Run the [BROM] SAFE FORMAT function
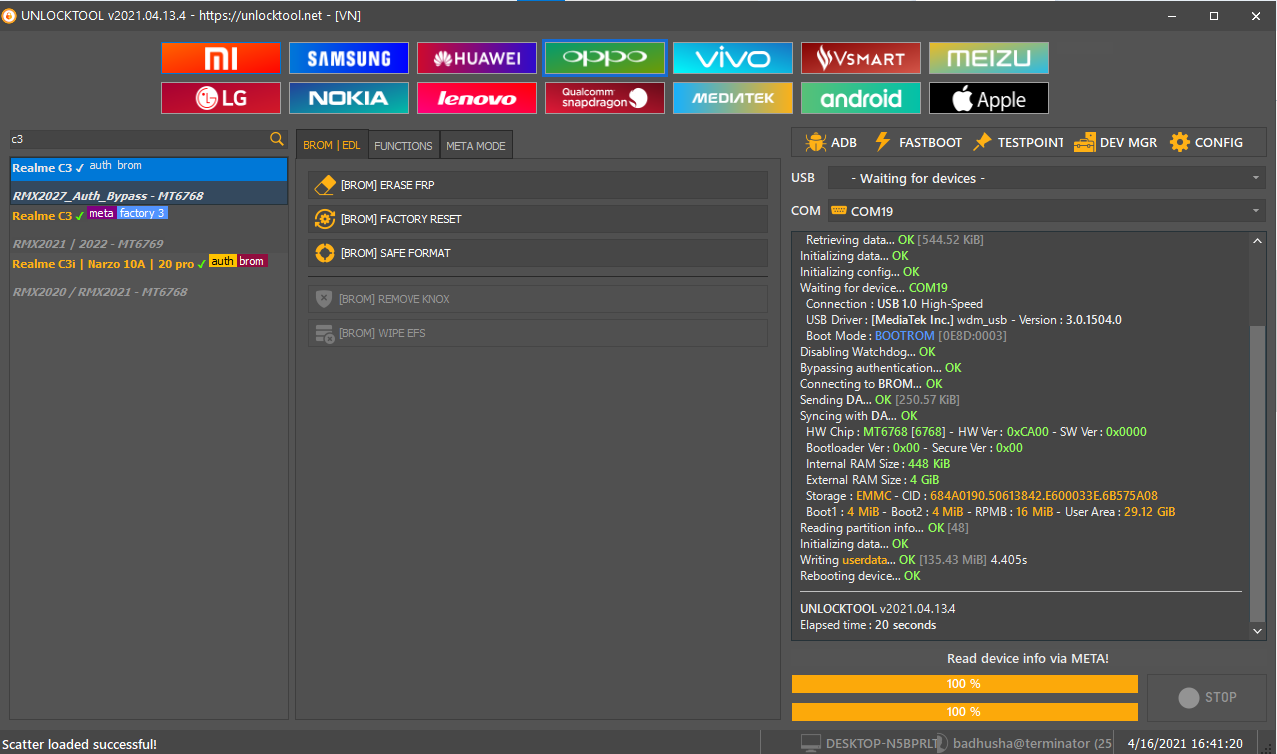Image resolution: width=1277 pixels, height=754 pixels. [538, 253]
